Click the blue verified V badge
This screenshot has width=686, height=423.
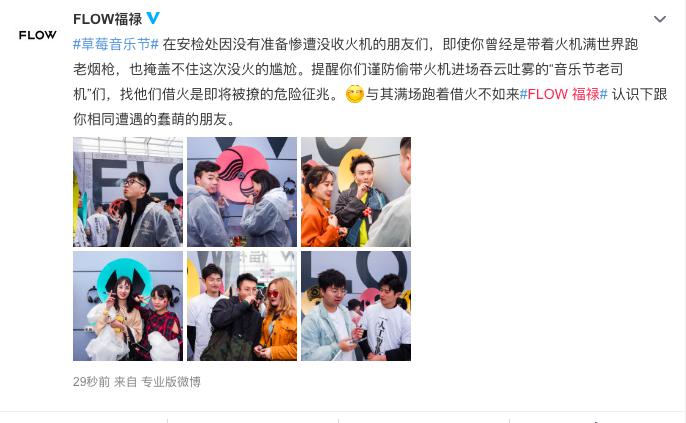(153, 18)
